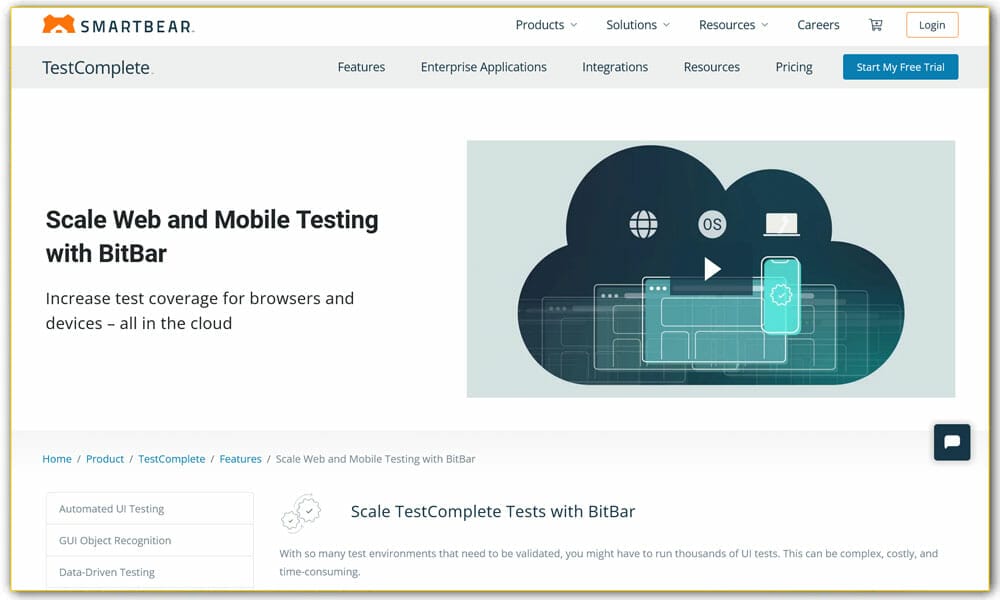Play the video in the cloud illustration
Viewport: 1000px width, 600px height.
point(712,268)
